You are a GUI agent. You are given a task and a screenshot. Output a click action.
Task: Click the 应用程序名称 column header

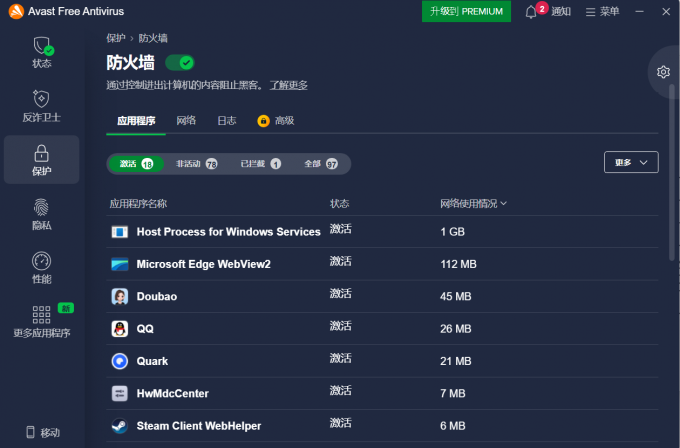point(138,203)
